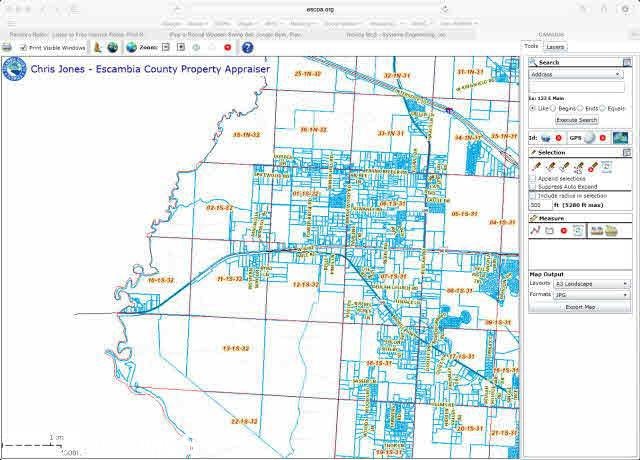640x460 pixels.
Task: Select the Begins radio button
Action: click(x=561, y=108)
